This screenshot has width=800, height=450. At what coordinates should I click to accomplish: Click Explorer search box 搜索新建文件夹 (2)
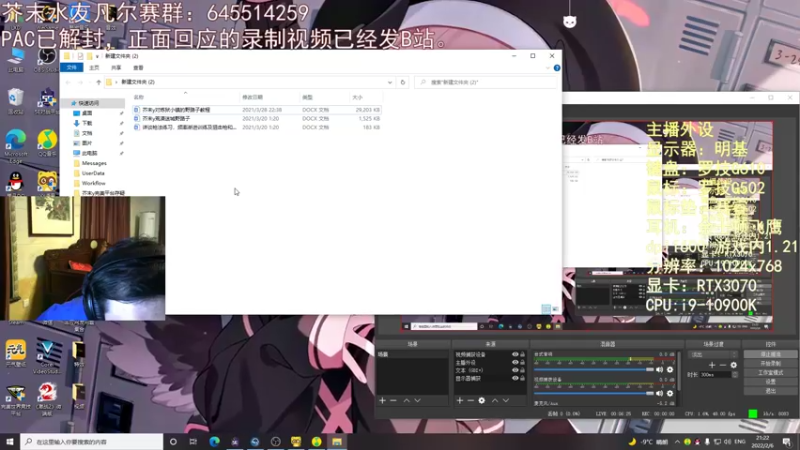485,82
